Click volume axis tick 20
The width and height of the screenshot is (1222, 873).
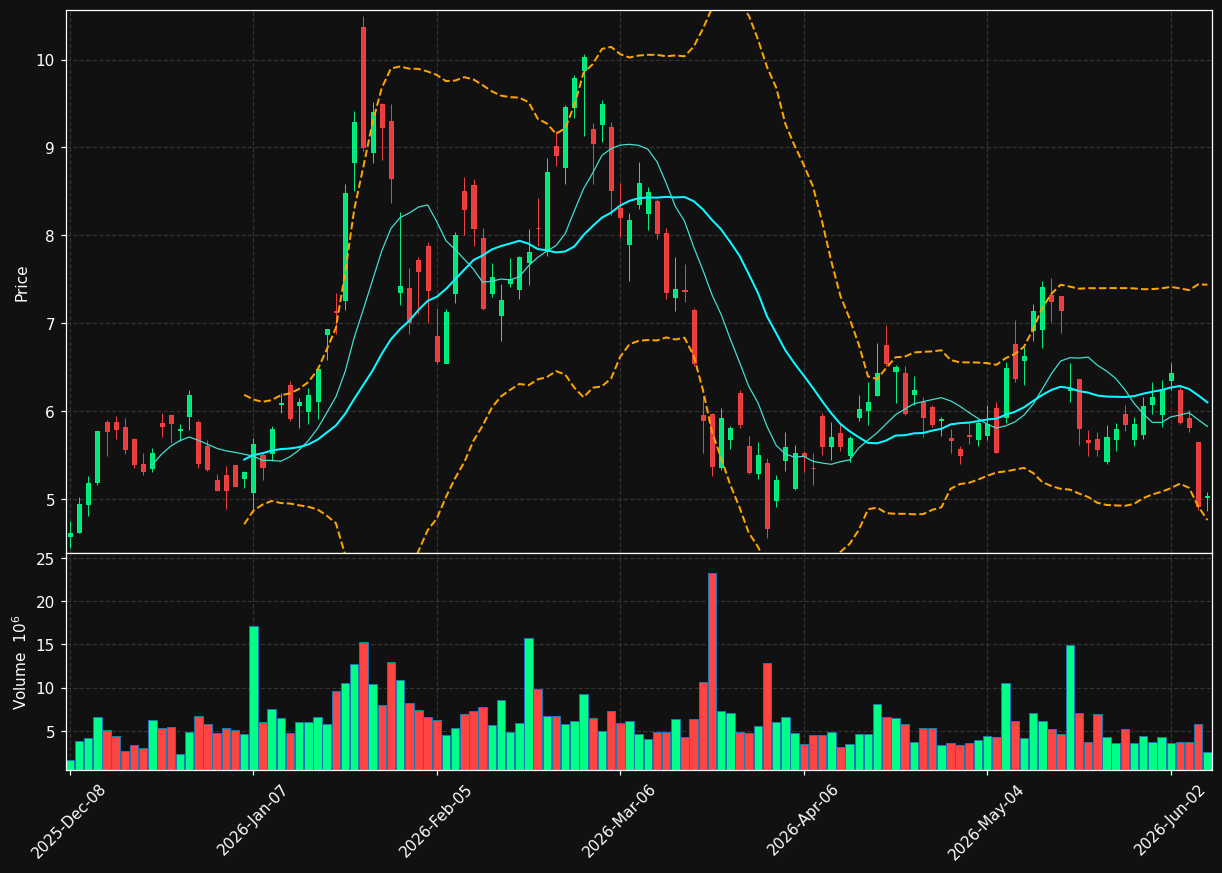coord(45,602)
